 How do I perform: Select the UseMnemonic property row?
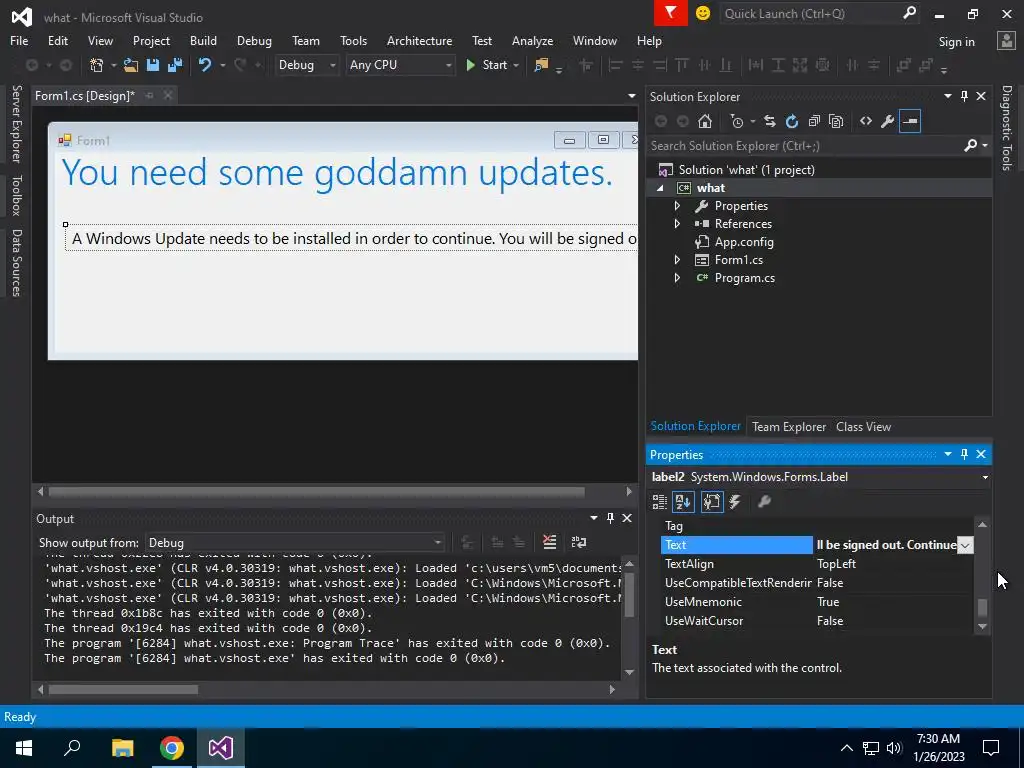pyautogui.click(x=818, y=602)
